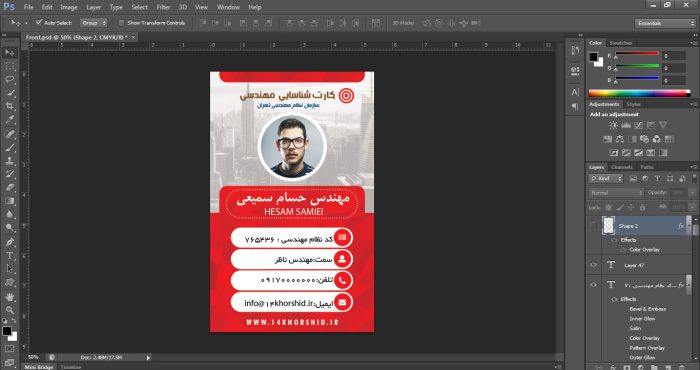The image size is (700, 370).
Task: Toggle layer filter on/off switch
Action: tap(694, 178)
